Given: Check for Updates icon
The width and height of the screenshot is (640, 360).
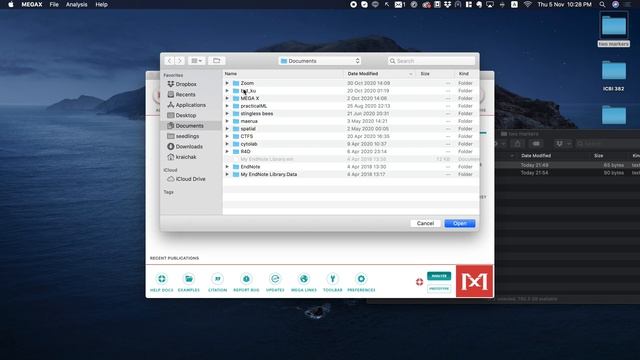Looking at the screenshot, I should [x=275, y=279].
